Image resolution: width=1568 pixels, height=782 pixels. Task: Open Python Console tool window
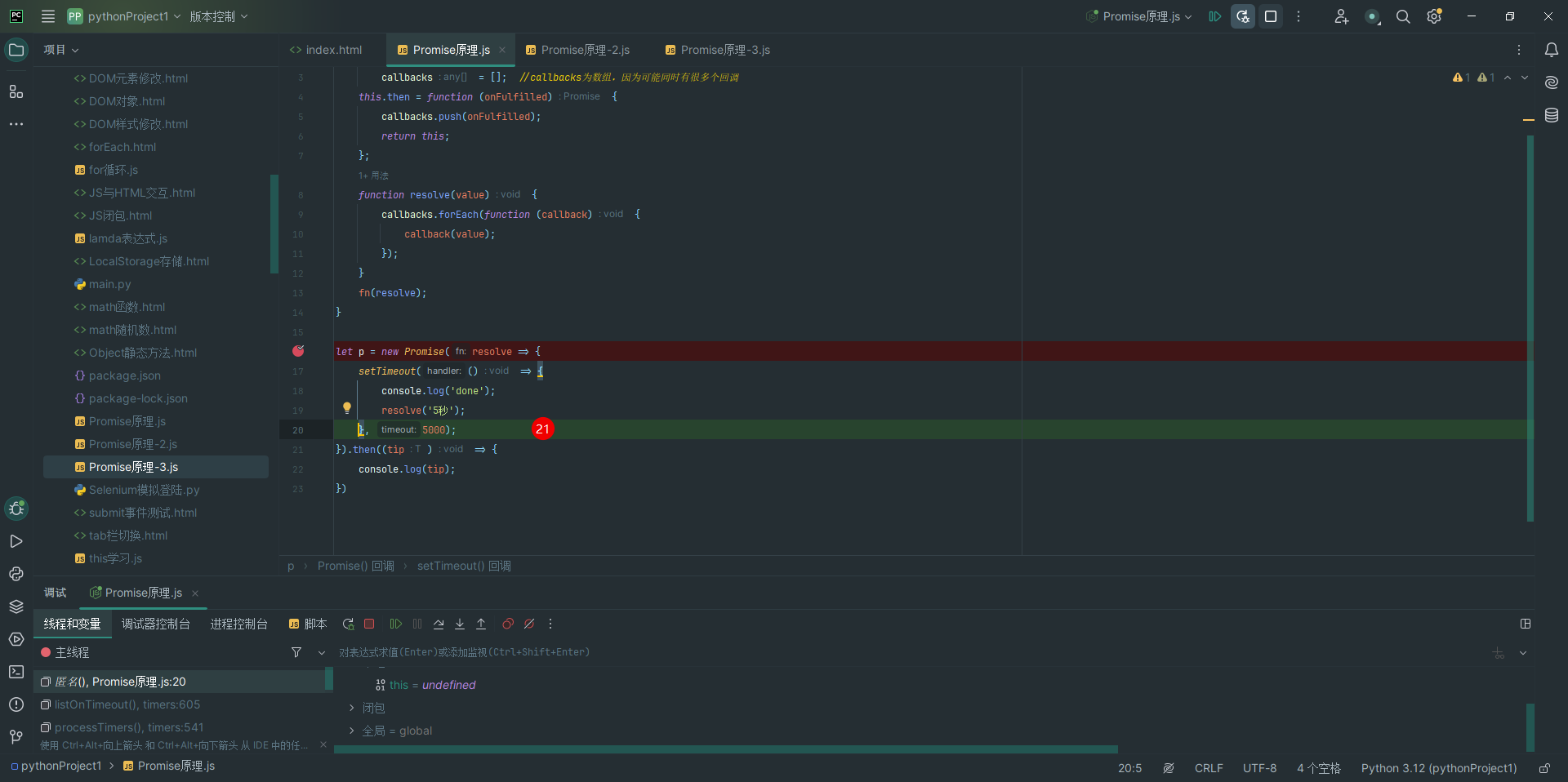click(16, 574)
